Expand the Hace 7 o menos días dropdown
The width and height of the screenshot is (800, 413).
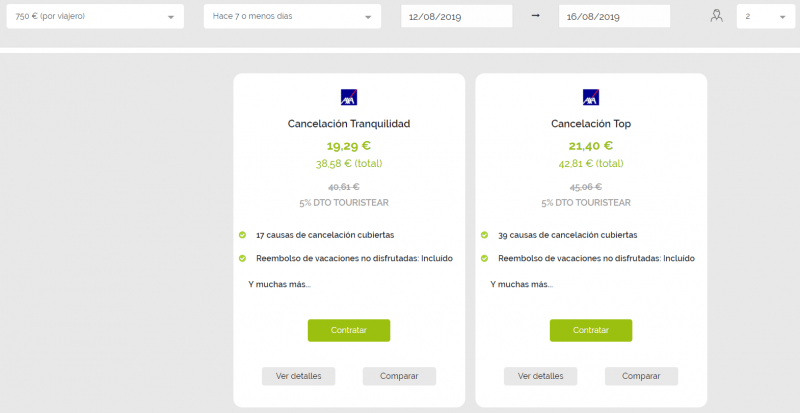[292, 16]
